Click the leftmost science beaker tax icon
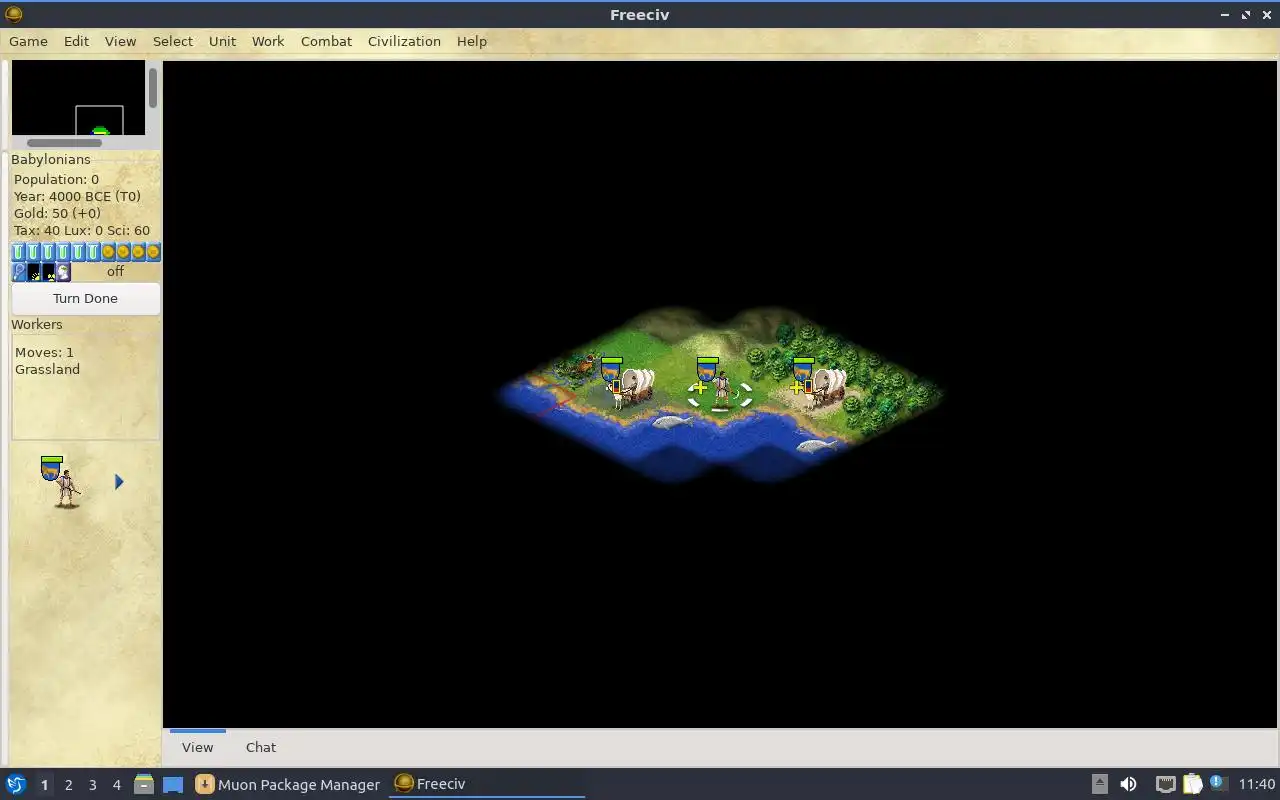The width and height of the screenshot is (1280, 800). (18, 252)
